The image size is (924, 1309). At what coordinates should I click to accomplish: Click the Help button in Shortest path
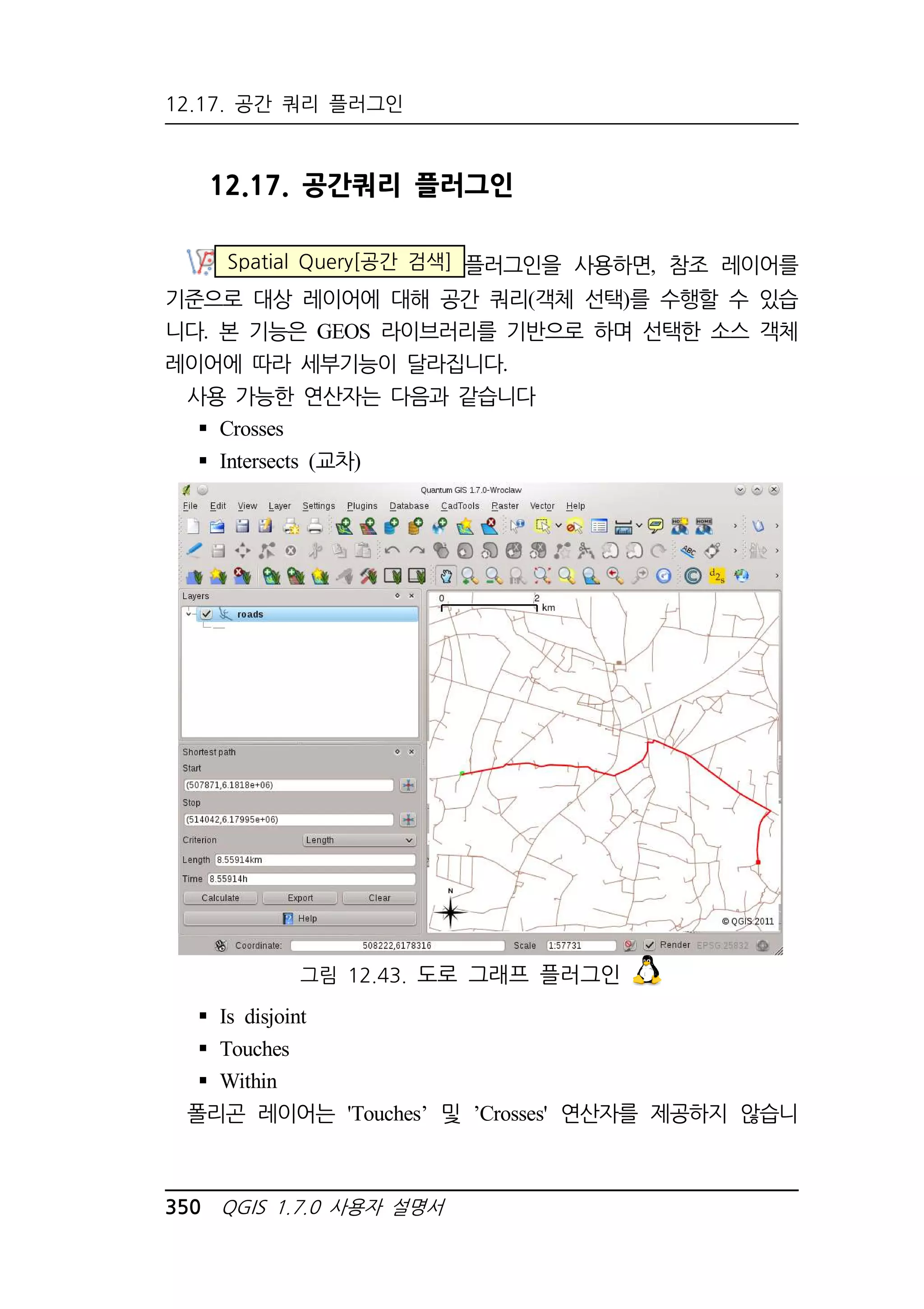(300, 918)
